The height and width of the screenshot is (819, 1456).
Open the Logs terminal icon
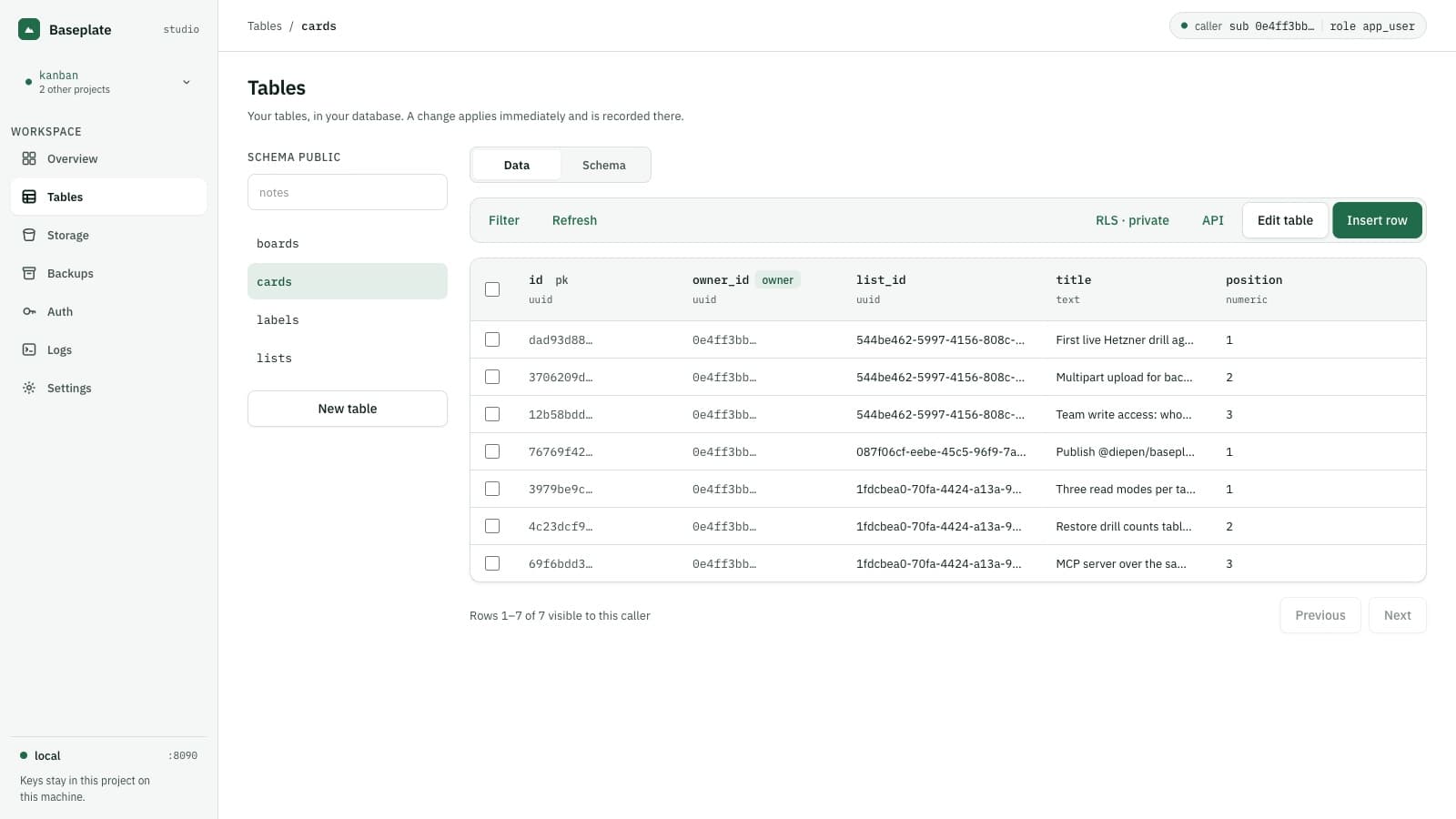pos(29,349)
